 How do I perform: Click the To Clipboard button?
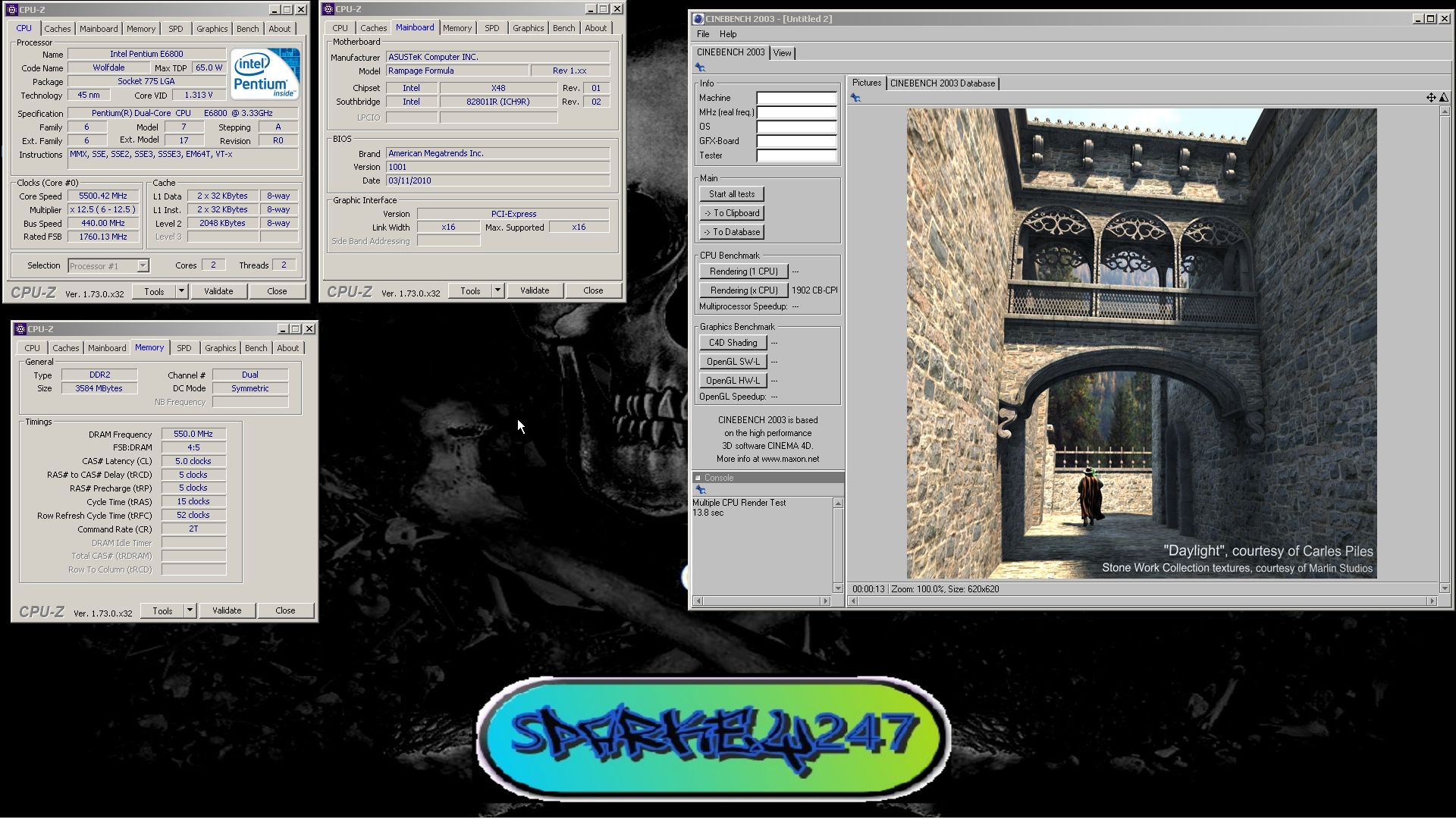732,213
